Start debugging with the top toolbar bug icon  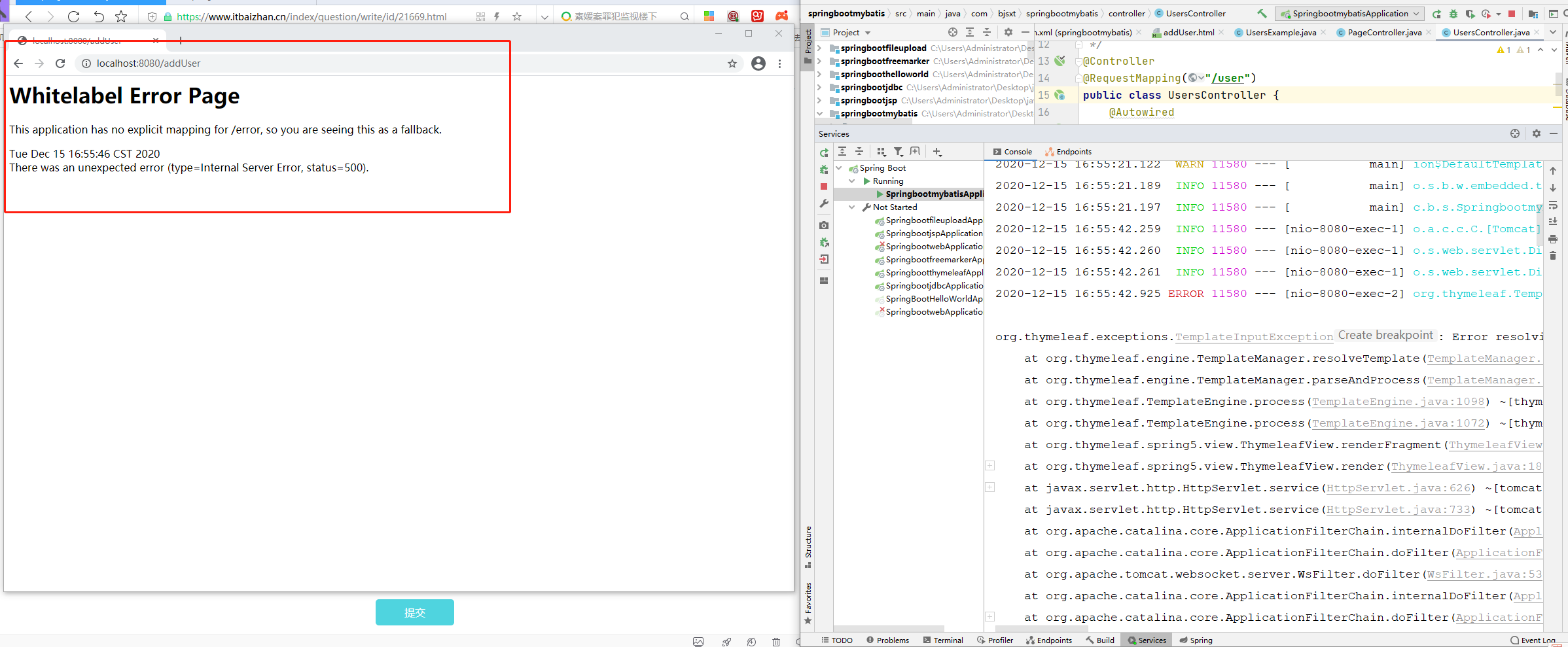tap(1453, 14)
